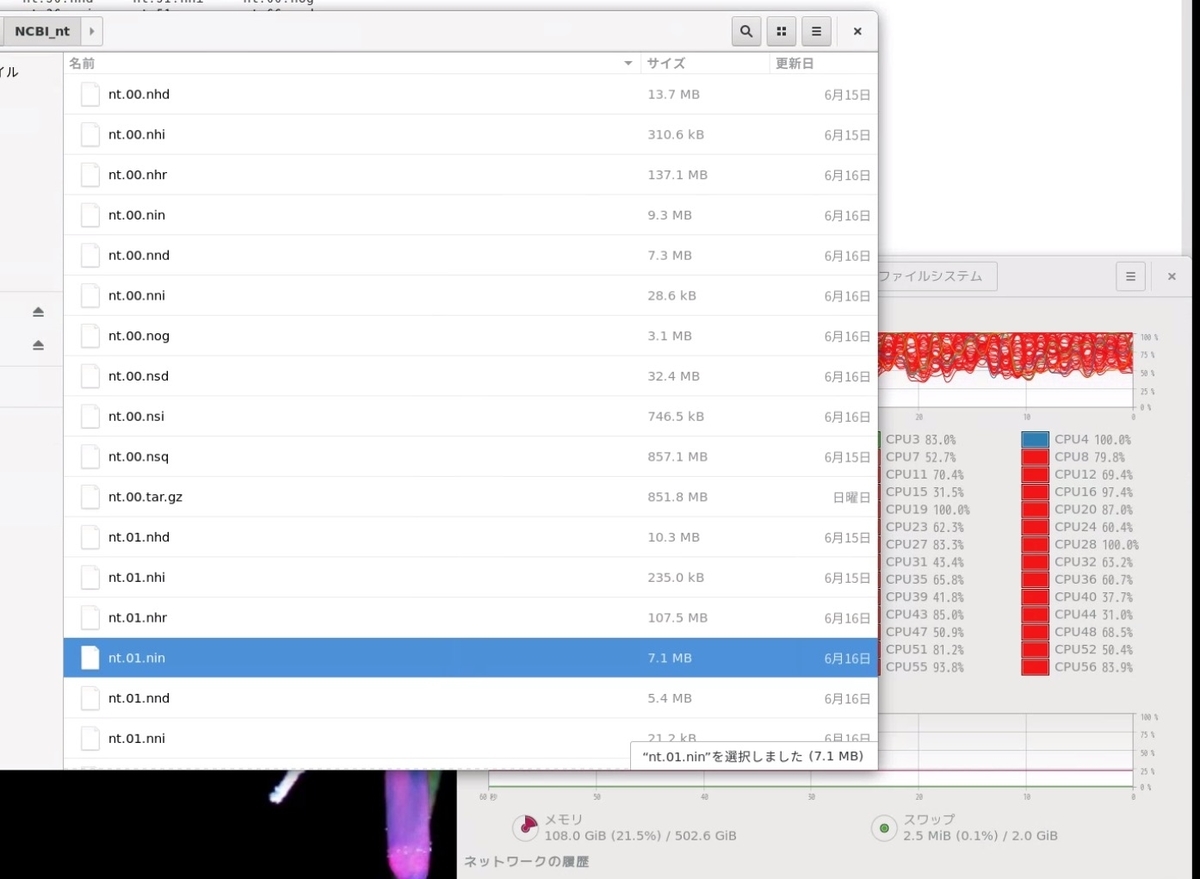This screenshot has height=879, width=1200.
Task: Click the CPU3 83.0% label
Action: click(x=920, y=439)
